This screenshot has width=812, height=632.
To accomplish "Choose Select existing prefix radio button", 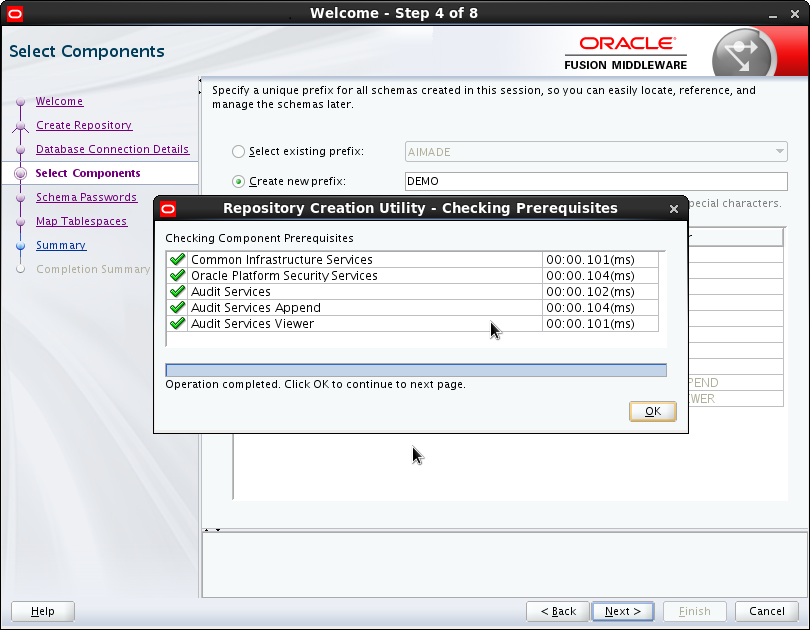I will [238, 151].
